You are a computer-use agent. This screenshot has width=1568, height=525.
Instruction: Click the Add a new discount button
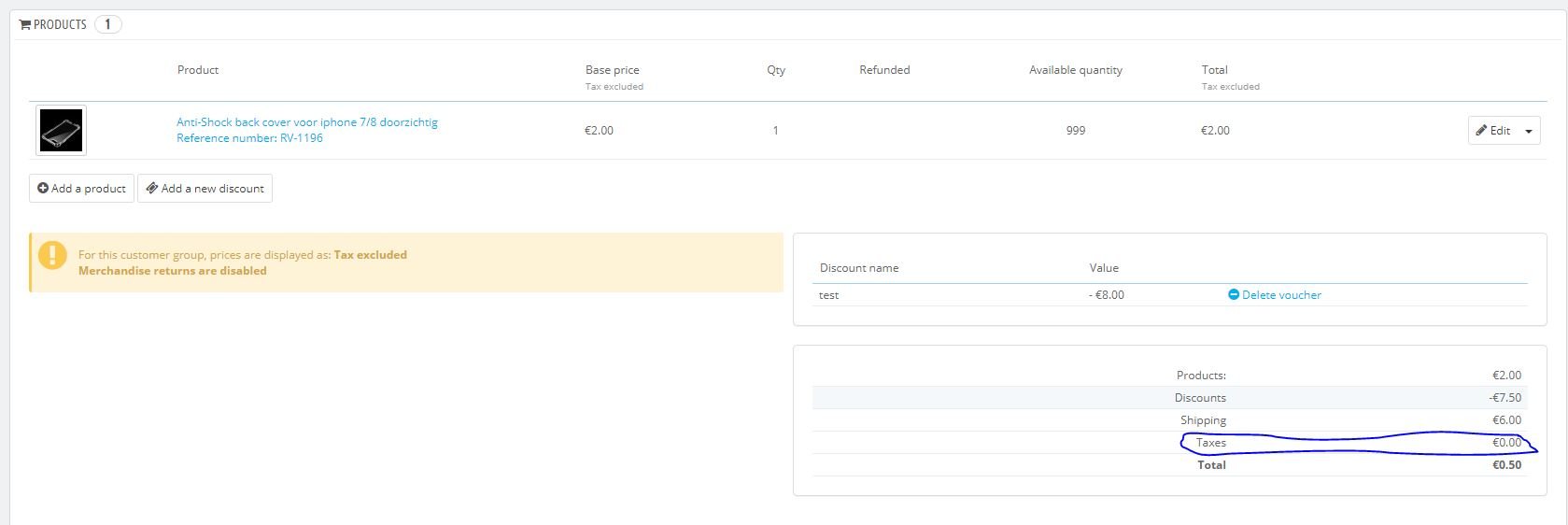point(205,188)
